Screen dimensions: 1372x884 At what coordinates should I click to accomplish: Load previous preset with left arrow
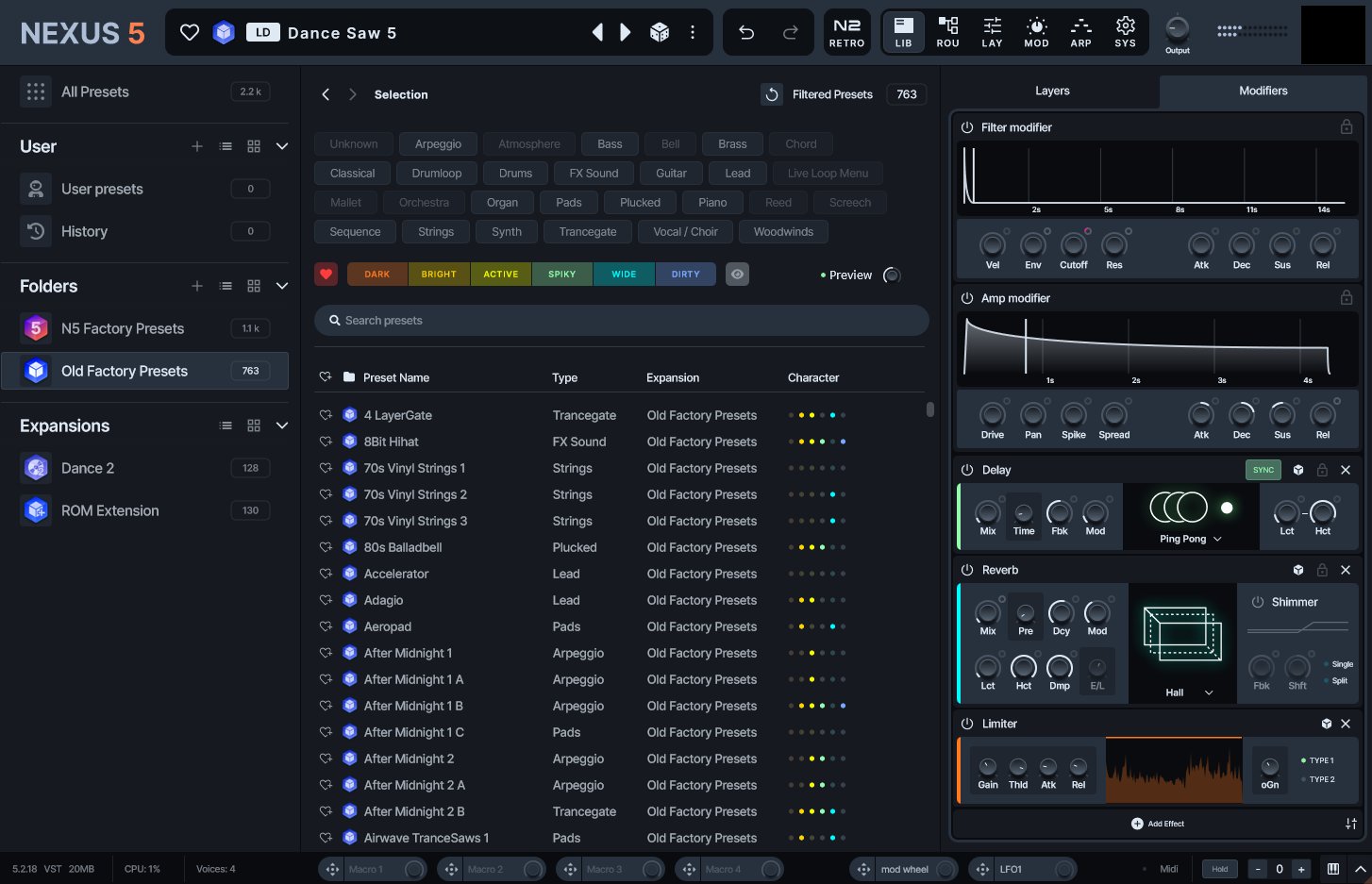tap(597, 33)
